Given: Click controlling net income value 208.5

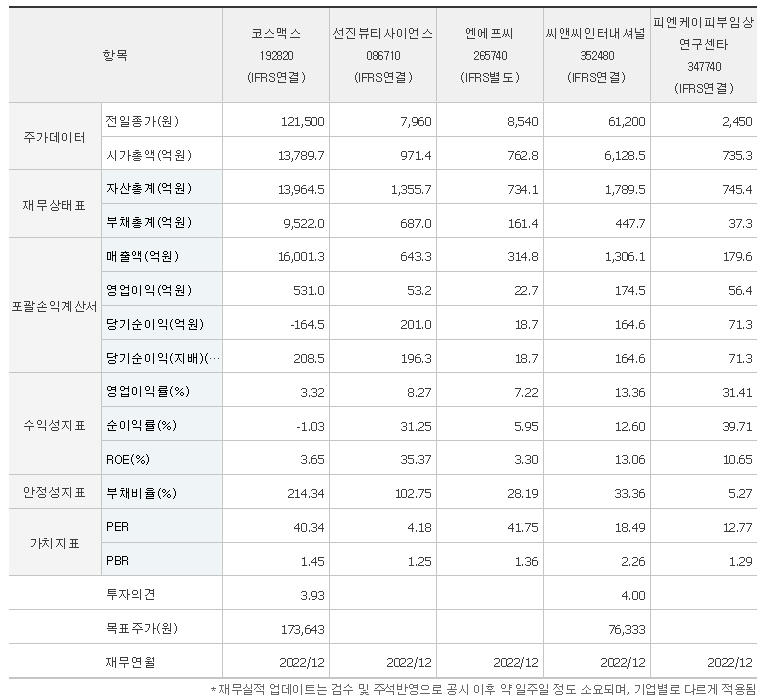Looking at the screenshot, I should pyautogui.click(x=308, y=359).
